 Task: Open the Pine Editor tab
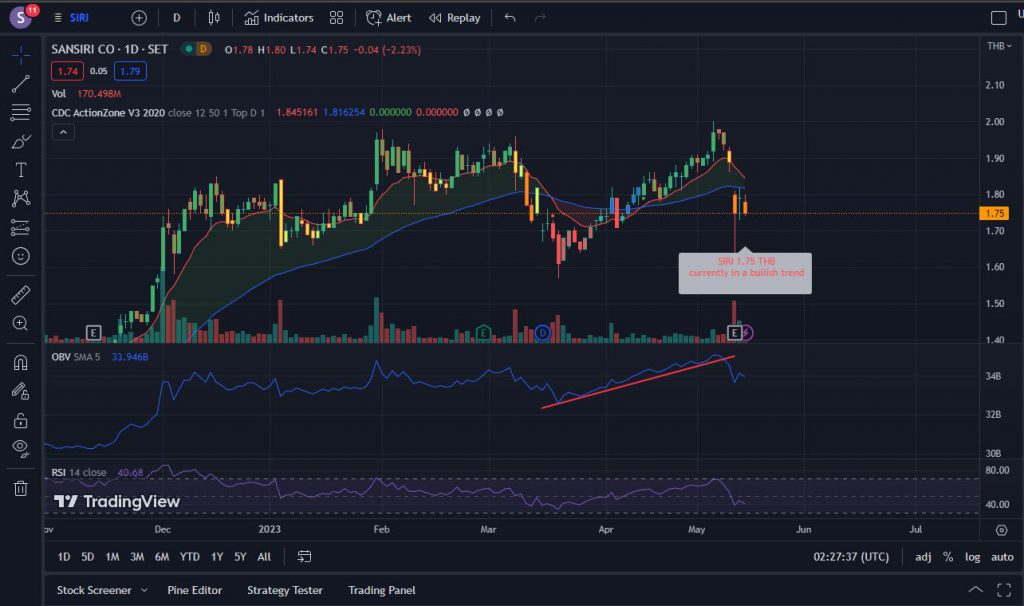pyautogui.click(x=195, y=590)
